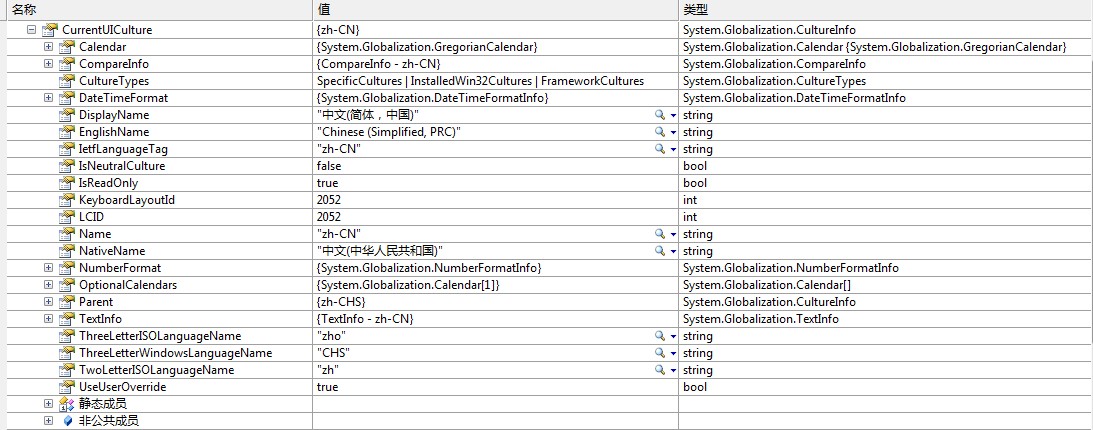
Task: Open visualizer dropdown arrow for Name row
Action: click(x=673, y=235)
